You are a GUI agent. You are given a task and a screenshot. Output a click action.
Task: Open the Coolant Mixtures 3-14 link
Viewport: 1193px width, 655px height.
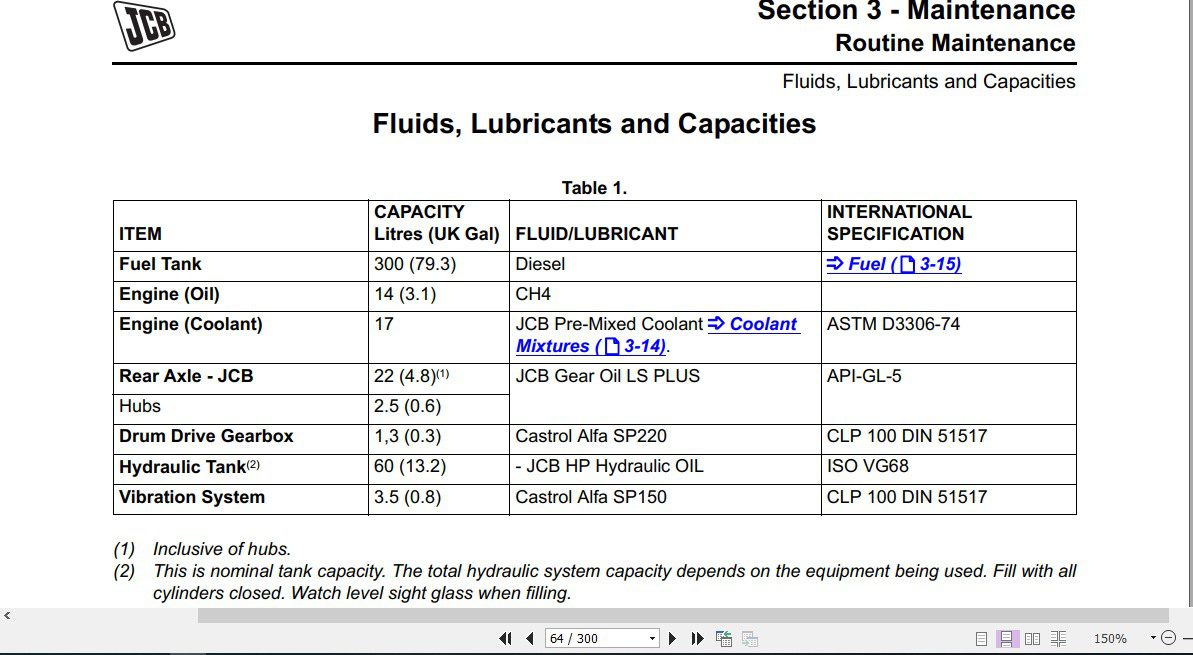(657, 335)
